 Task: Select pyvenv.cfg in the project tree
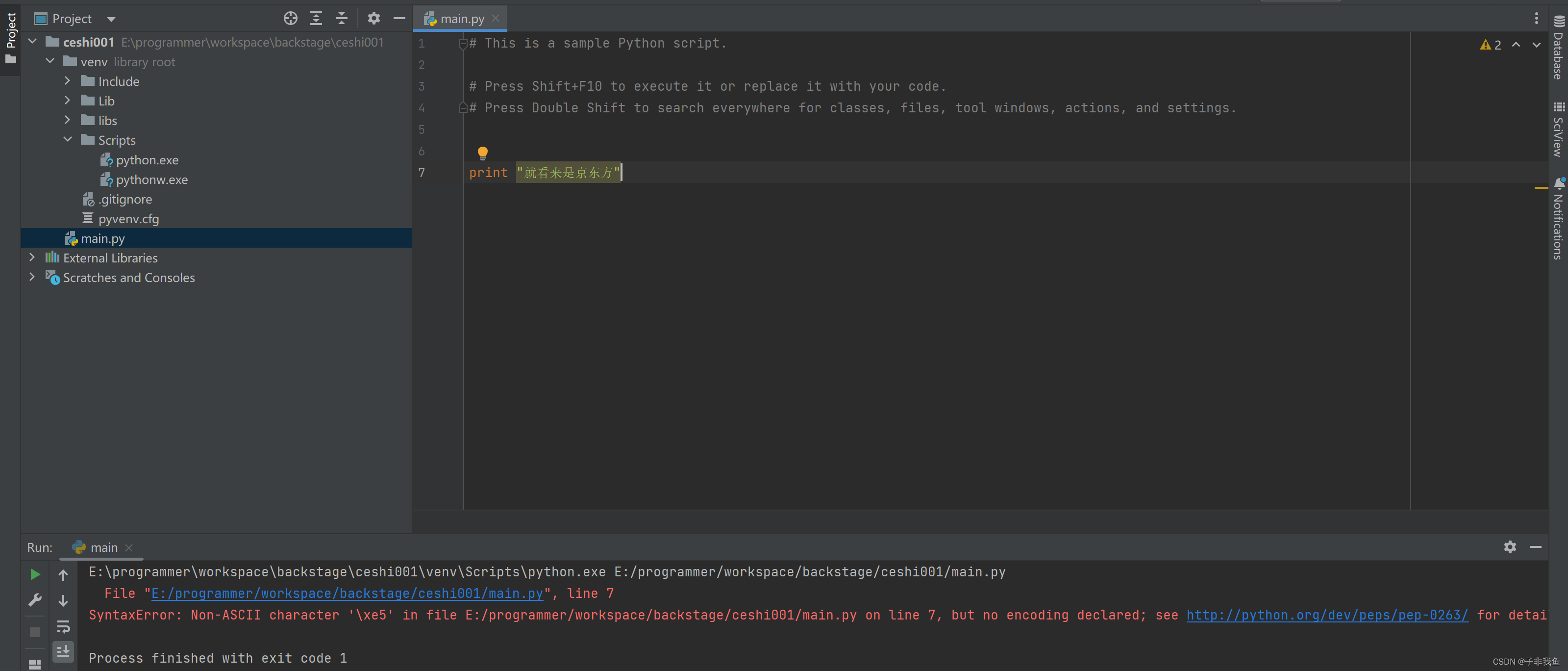[x=128, y=219]
